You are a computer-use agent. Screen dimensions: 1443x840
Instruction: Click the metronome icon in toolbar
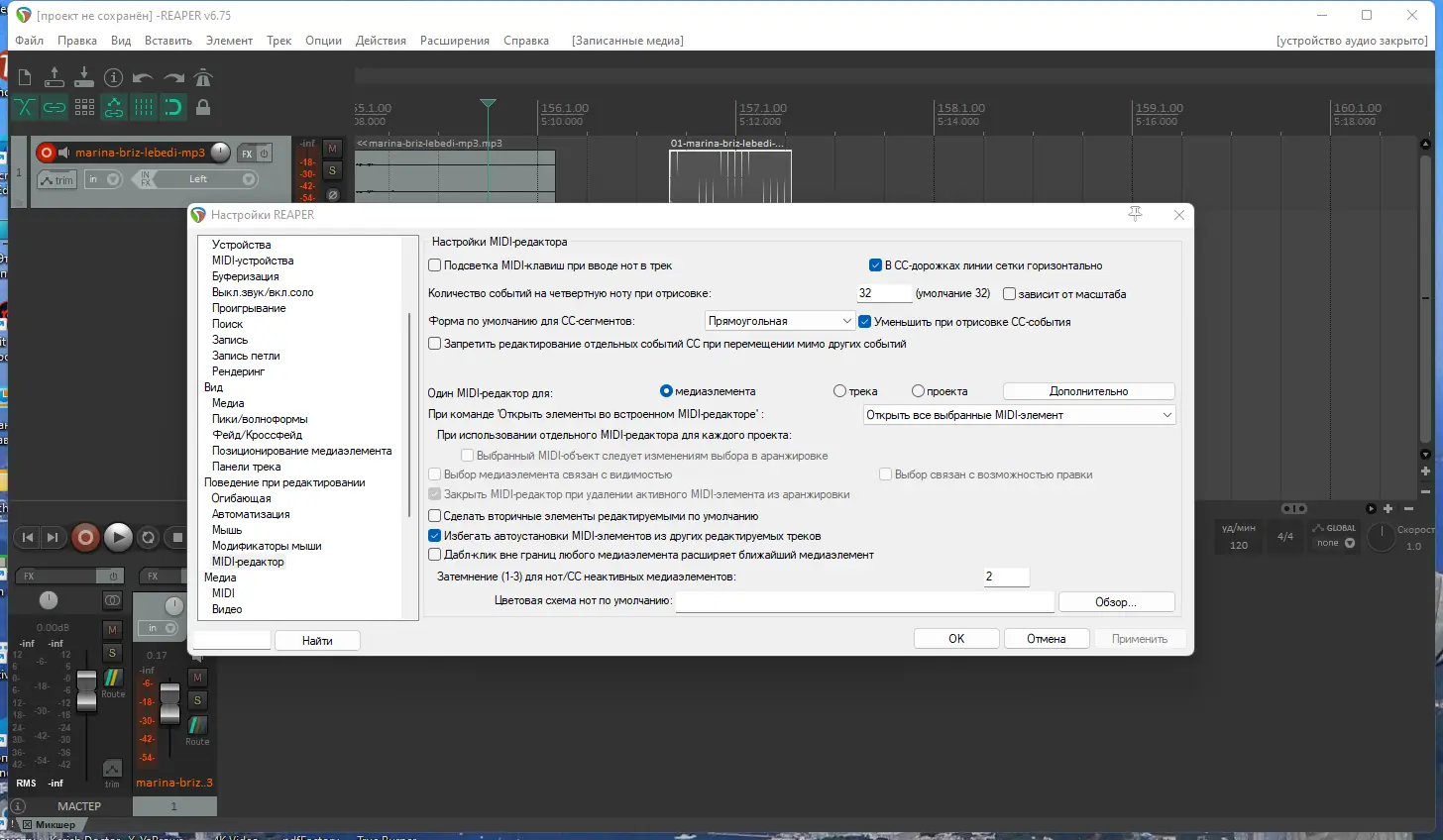[x=203, y=77]
